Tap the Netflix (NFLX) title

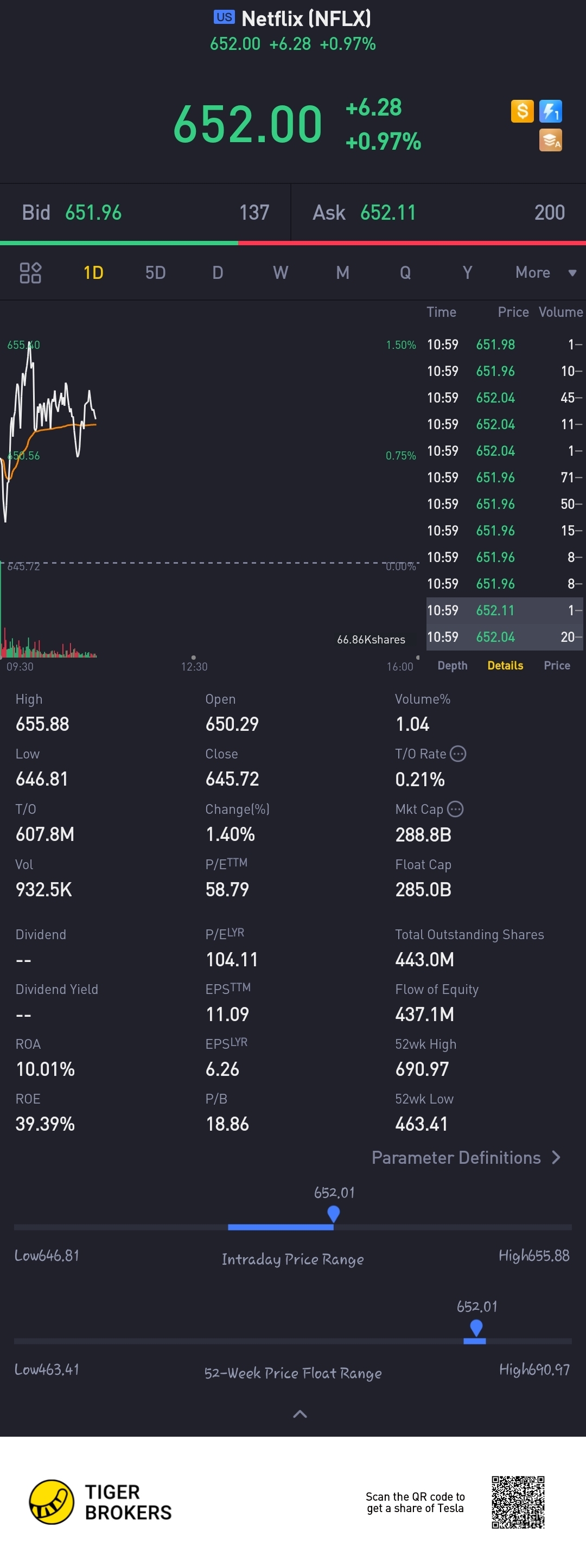click(x=306, y=18)
